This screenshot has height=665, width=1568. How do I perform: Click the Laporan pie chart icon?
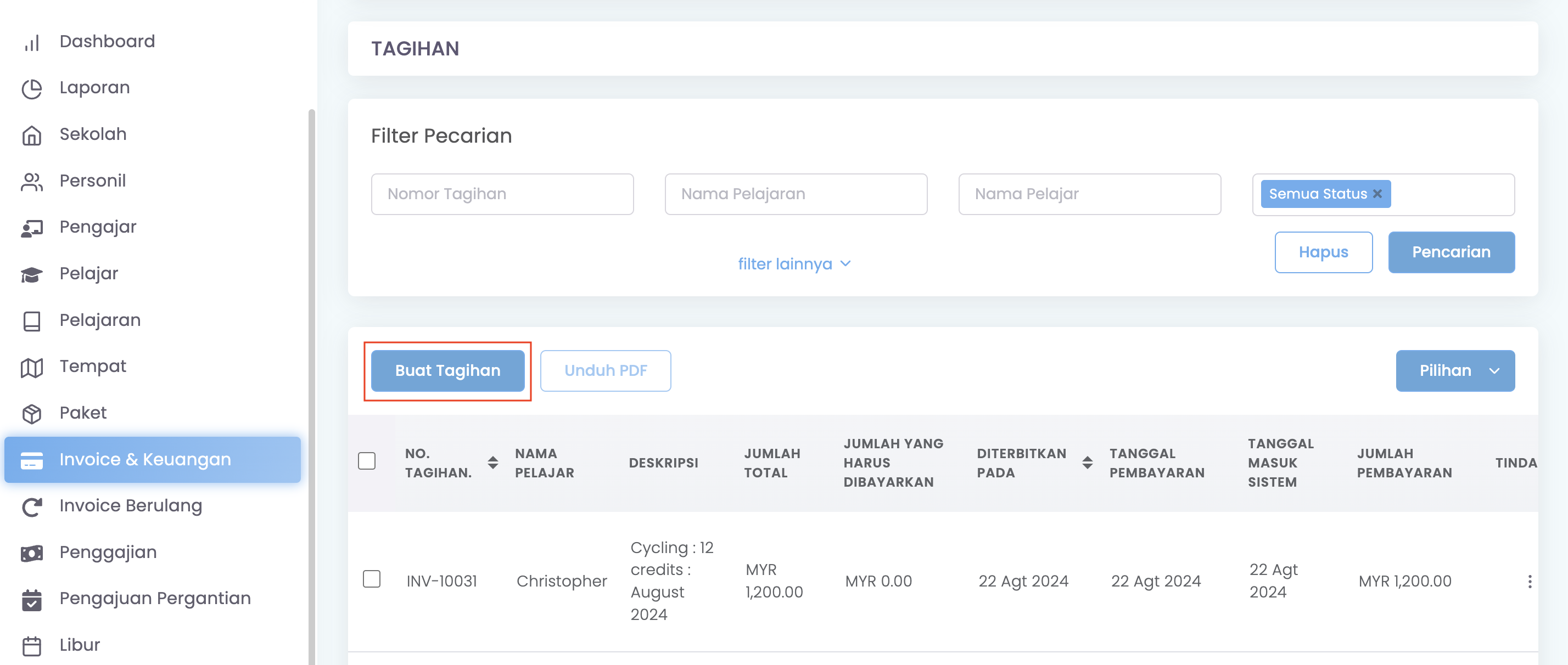(x=32, y=89)
